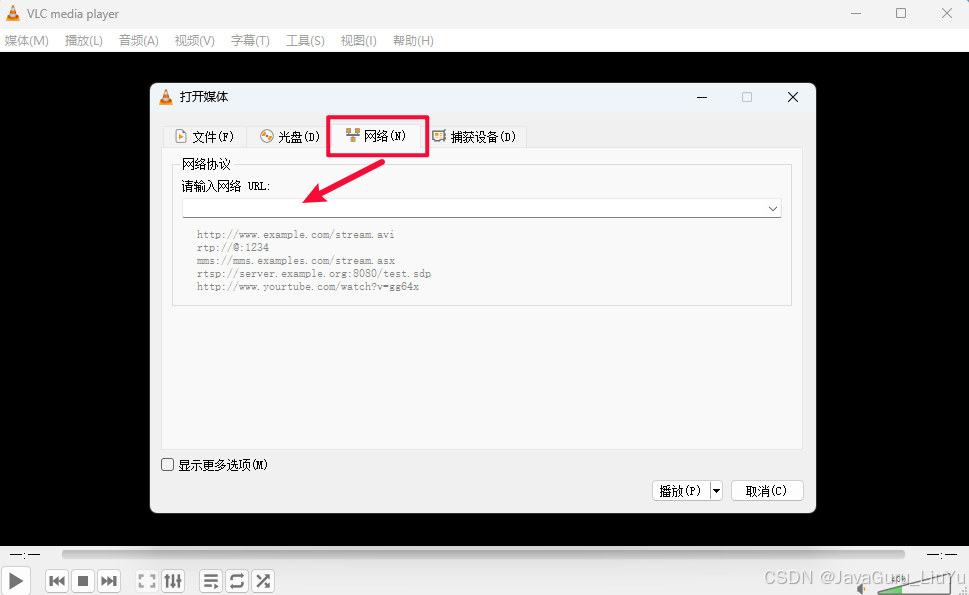
Task: Switch to the 光盘(D) tab
Action: tap(290, 137)
